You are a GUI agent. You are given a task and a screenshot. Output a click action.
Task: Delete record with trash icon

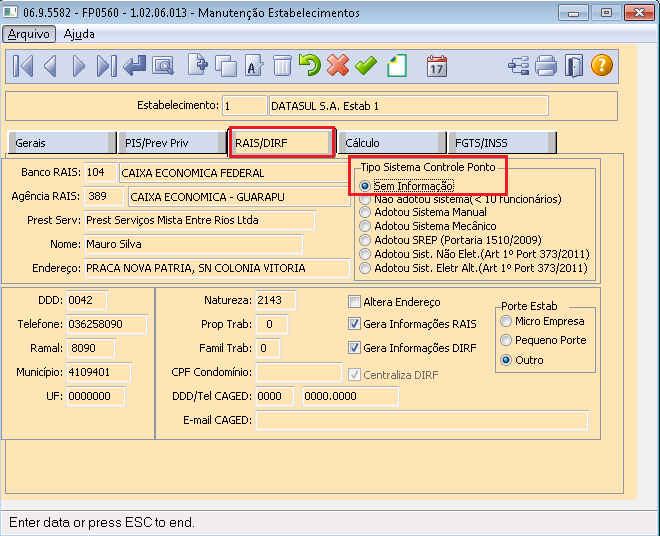click(x=282, y=66)
